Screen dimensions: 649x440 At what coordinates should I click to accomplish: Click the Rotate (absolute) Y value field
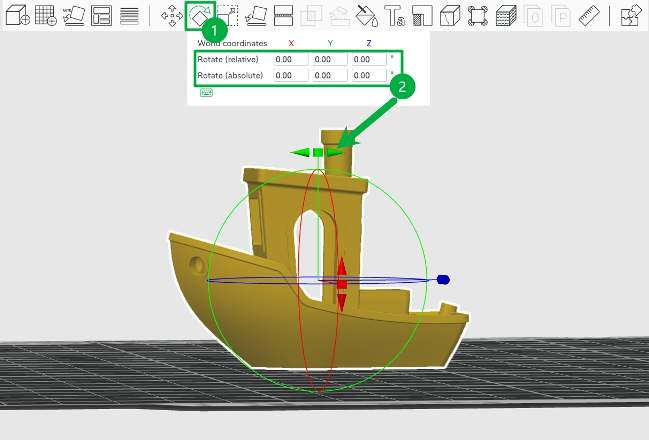click(330, 75)
